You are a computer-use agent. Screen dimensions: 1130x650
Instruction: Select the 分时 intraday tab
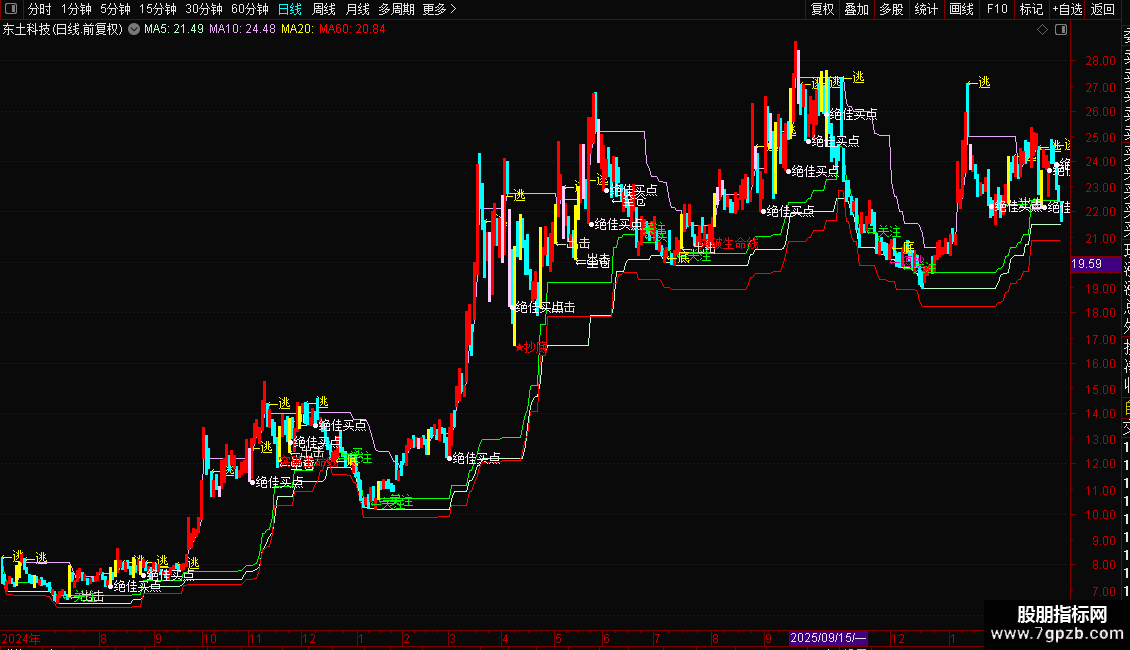click(x=40, y=9)
